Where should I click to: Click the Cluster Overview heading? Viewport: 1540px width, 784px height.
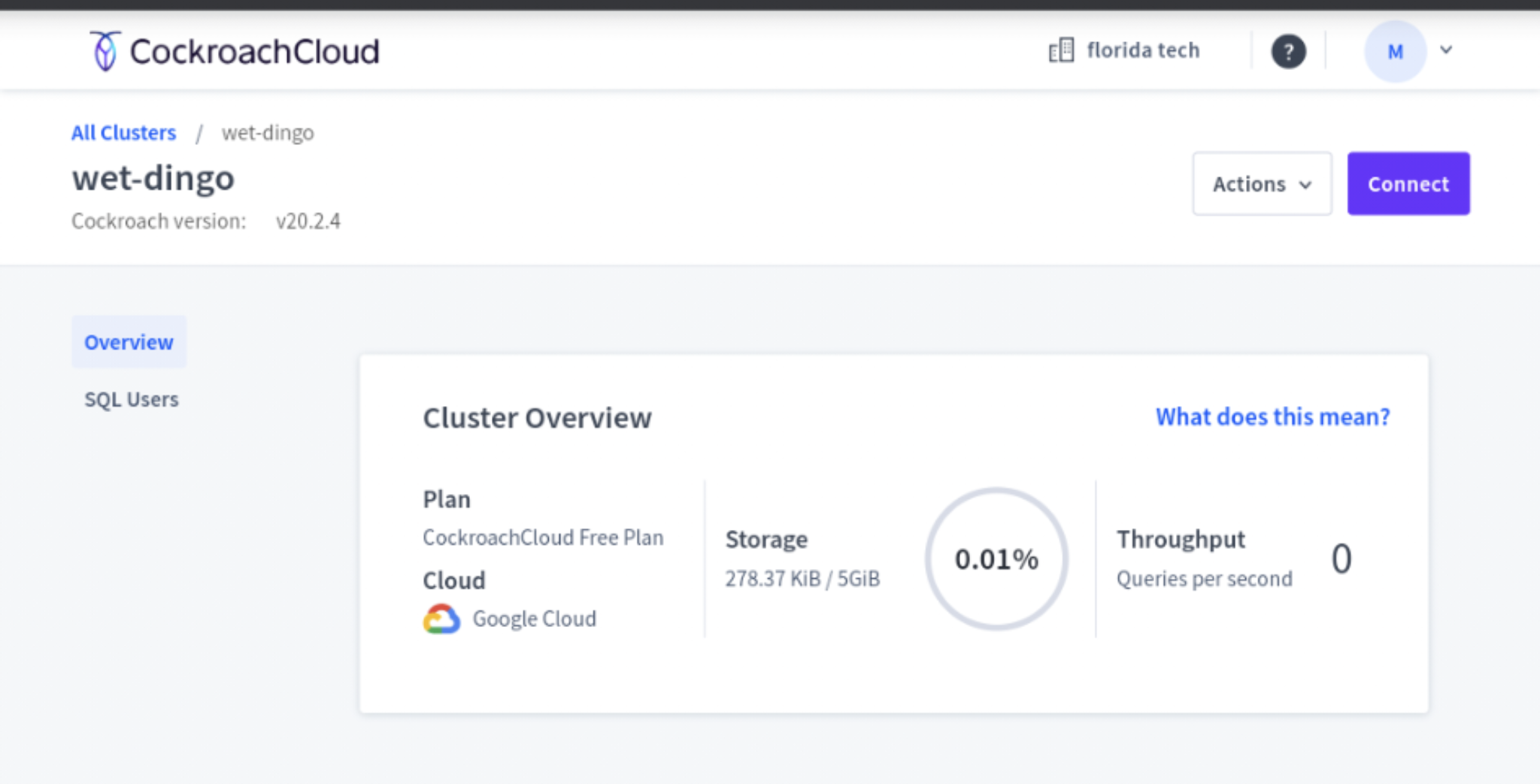[x=537, y=418]
